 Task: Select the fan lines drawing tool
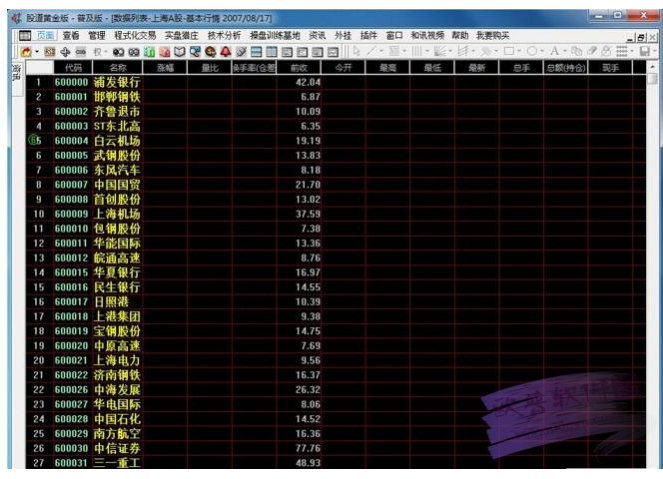click(440, 52)
